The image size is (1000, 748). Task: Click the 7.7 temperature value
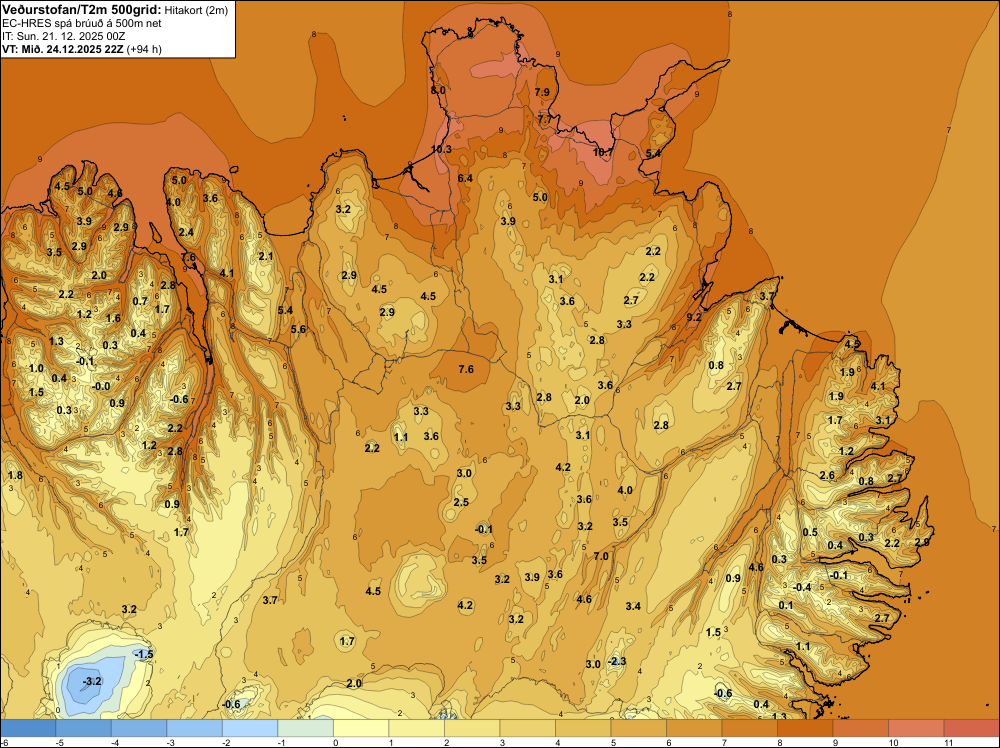(x=545, y=119)
